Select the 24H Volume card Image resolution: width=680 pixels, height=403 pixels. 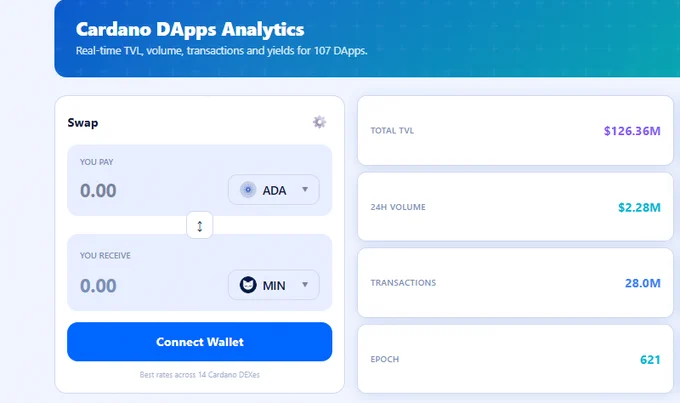pyautogui.click(x=515, y=207)
